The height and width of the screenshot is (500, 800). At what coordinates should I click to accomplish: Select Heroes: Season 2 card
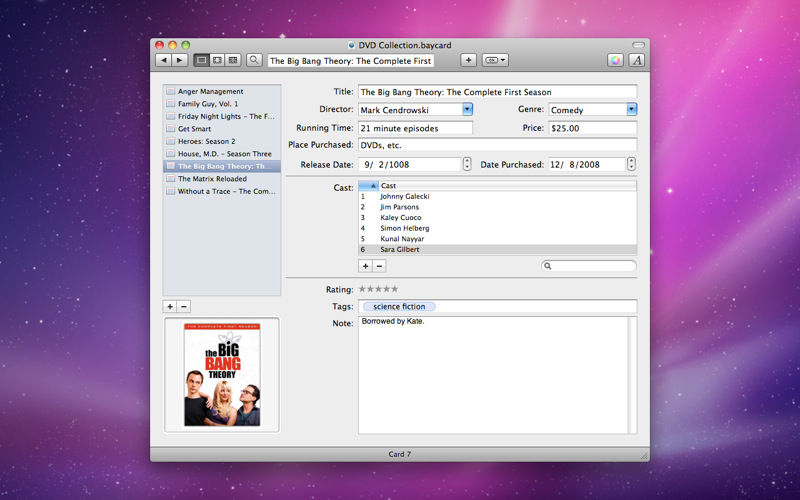222,141
